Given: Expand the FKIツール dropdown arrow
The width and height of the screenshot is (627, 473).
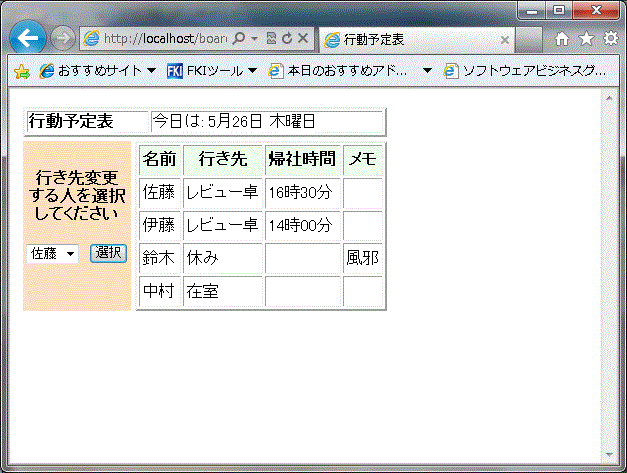Looking at the screenshot, I should (x=252, y=71).
